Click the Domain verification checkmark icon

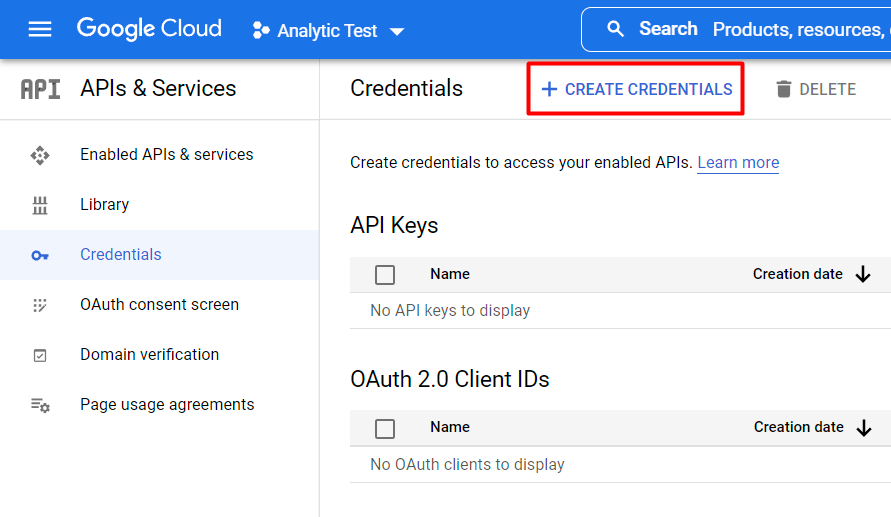[40, 355]
